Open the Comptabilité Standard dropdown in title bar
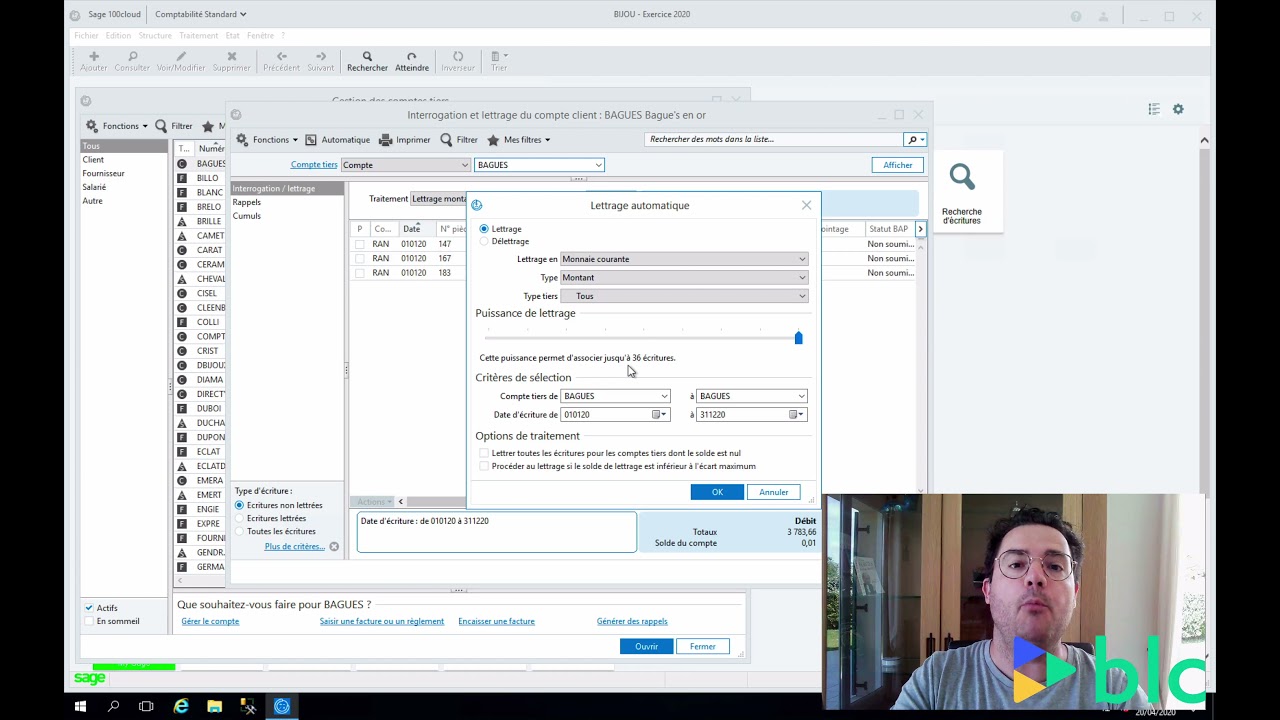 (x=200, y=14)
